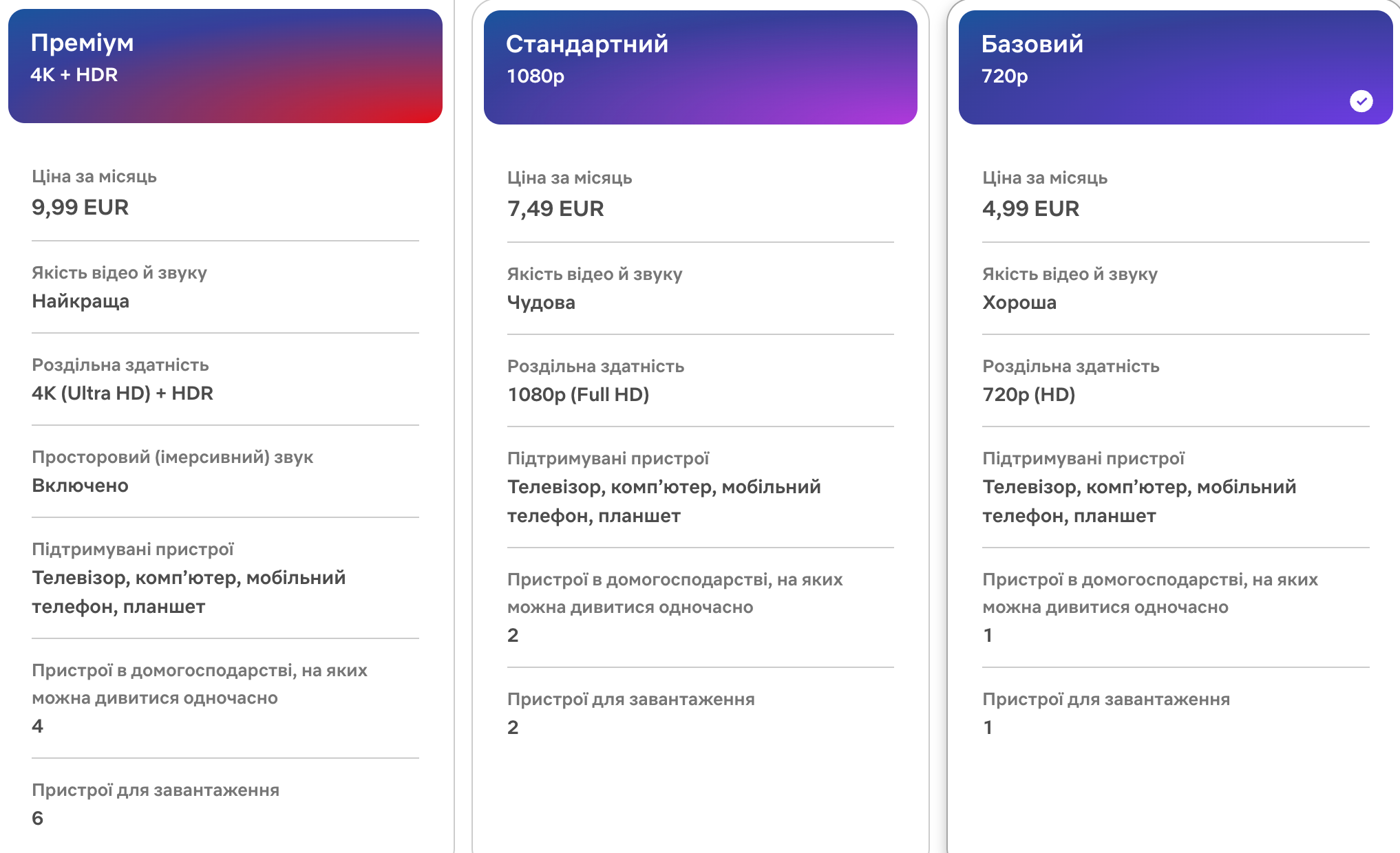Image resolution: width=1400 pixels, height=853 pixels.
Task: Select the Преміум plan card header
Action: tap(225, 66)
